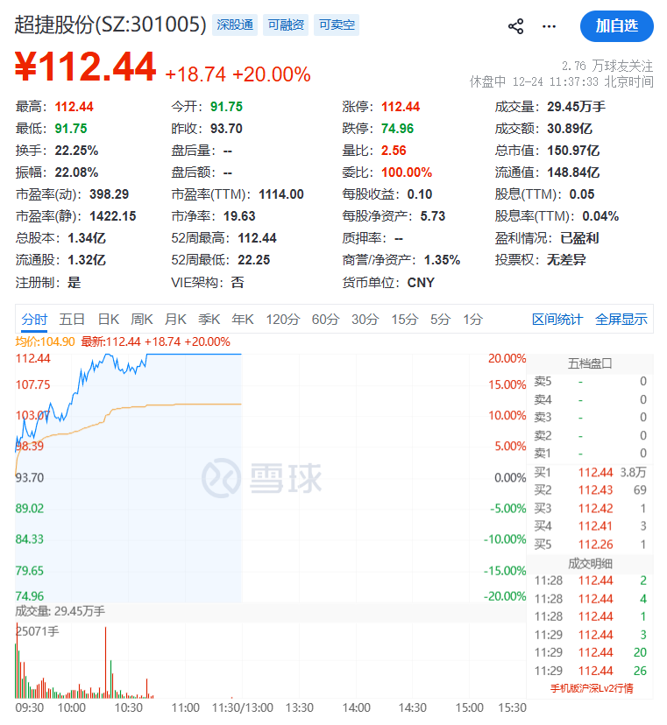Screen dimensions: 667x725
Task: Switch to the 分时 chart tab
Action: 34,319
